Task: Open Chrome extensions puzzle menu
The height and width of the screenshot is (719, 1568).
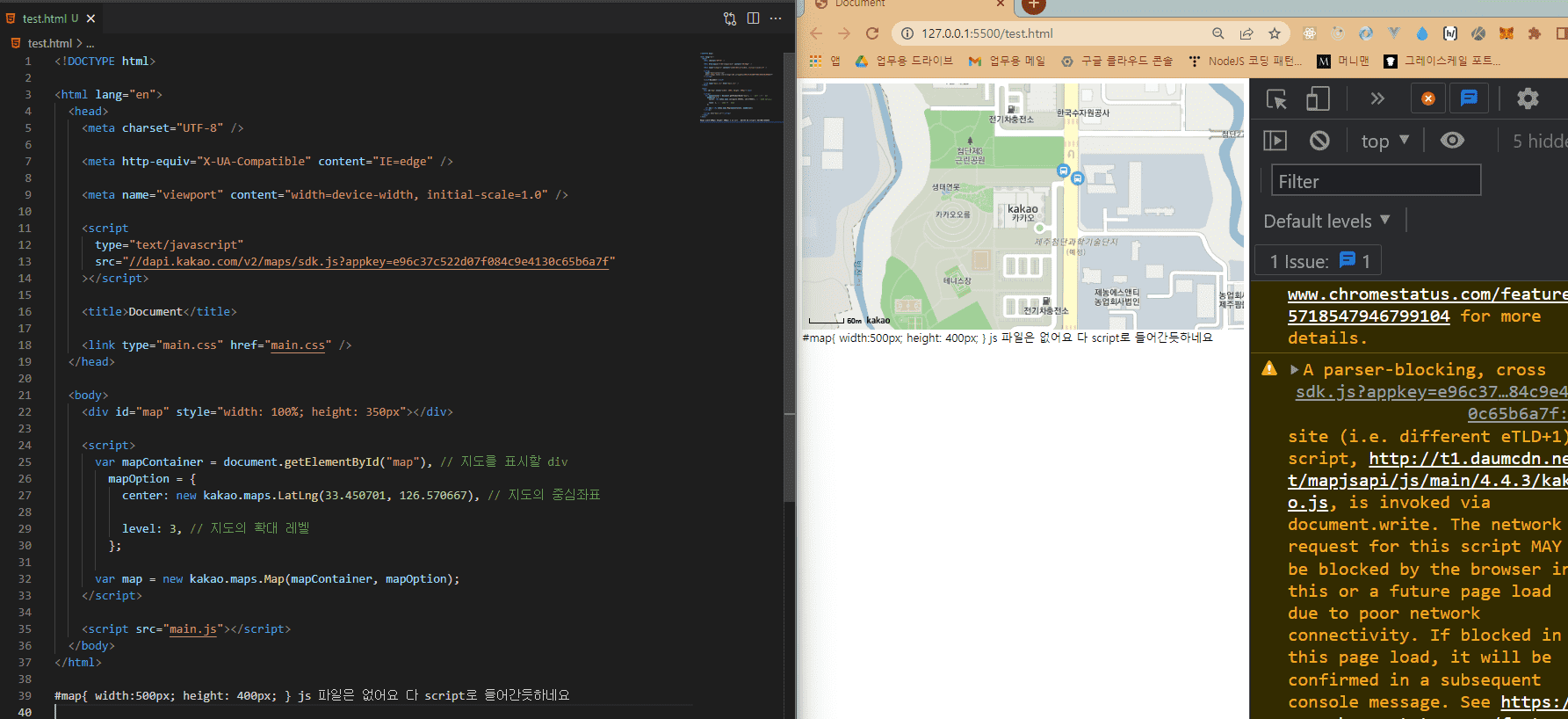Action: tap(1535, 33)
